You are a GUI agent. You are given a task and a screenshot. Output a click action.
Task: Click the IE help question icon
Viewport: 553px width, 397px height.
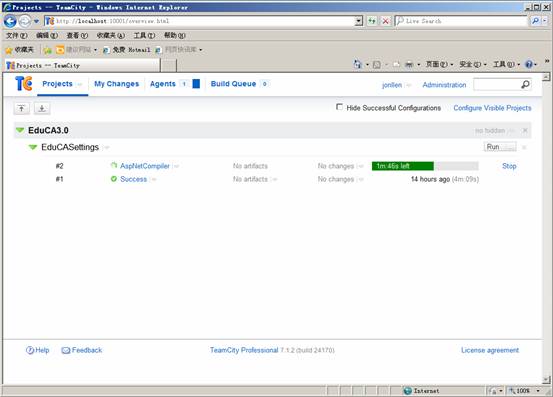tap(529, 64)
